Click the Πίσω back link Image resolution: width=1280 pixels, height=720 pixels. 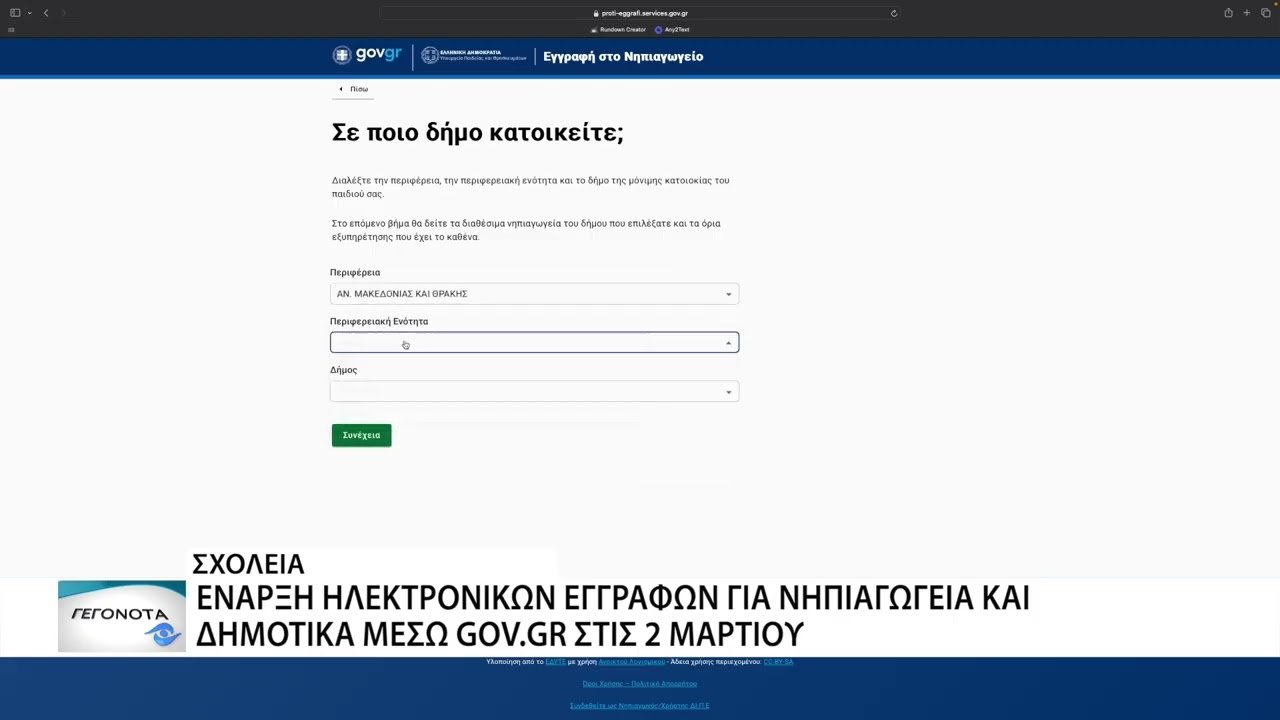354,89
